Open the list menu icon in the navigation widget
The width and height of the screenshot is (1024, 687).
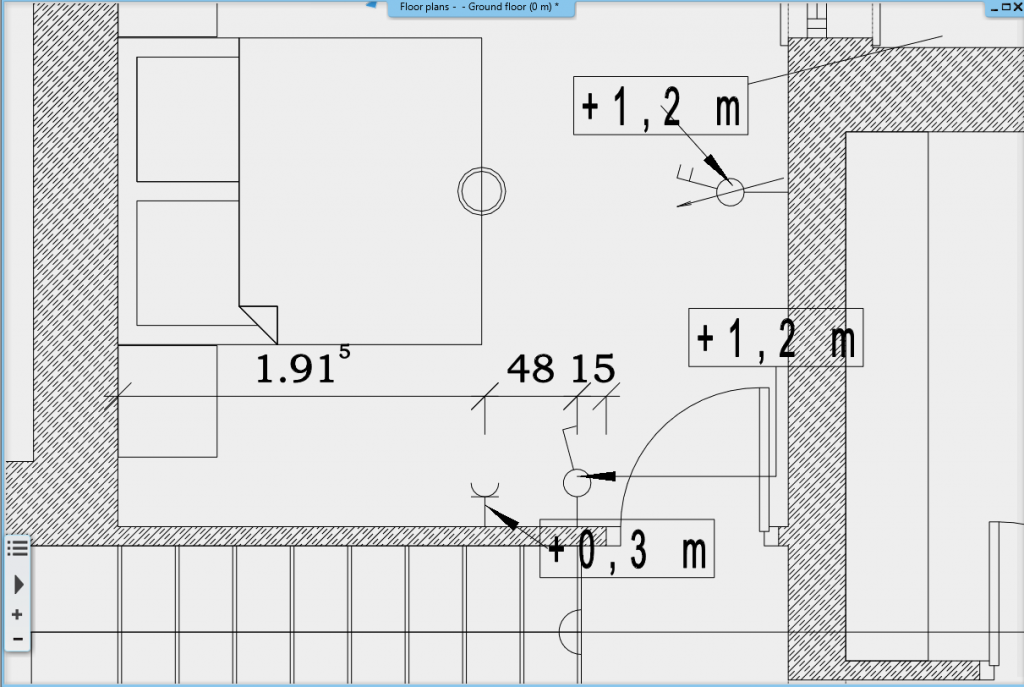pos(17,547)
